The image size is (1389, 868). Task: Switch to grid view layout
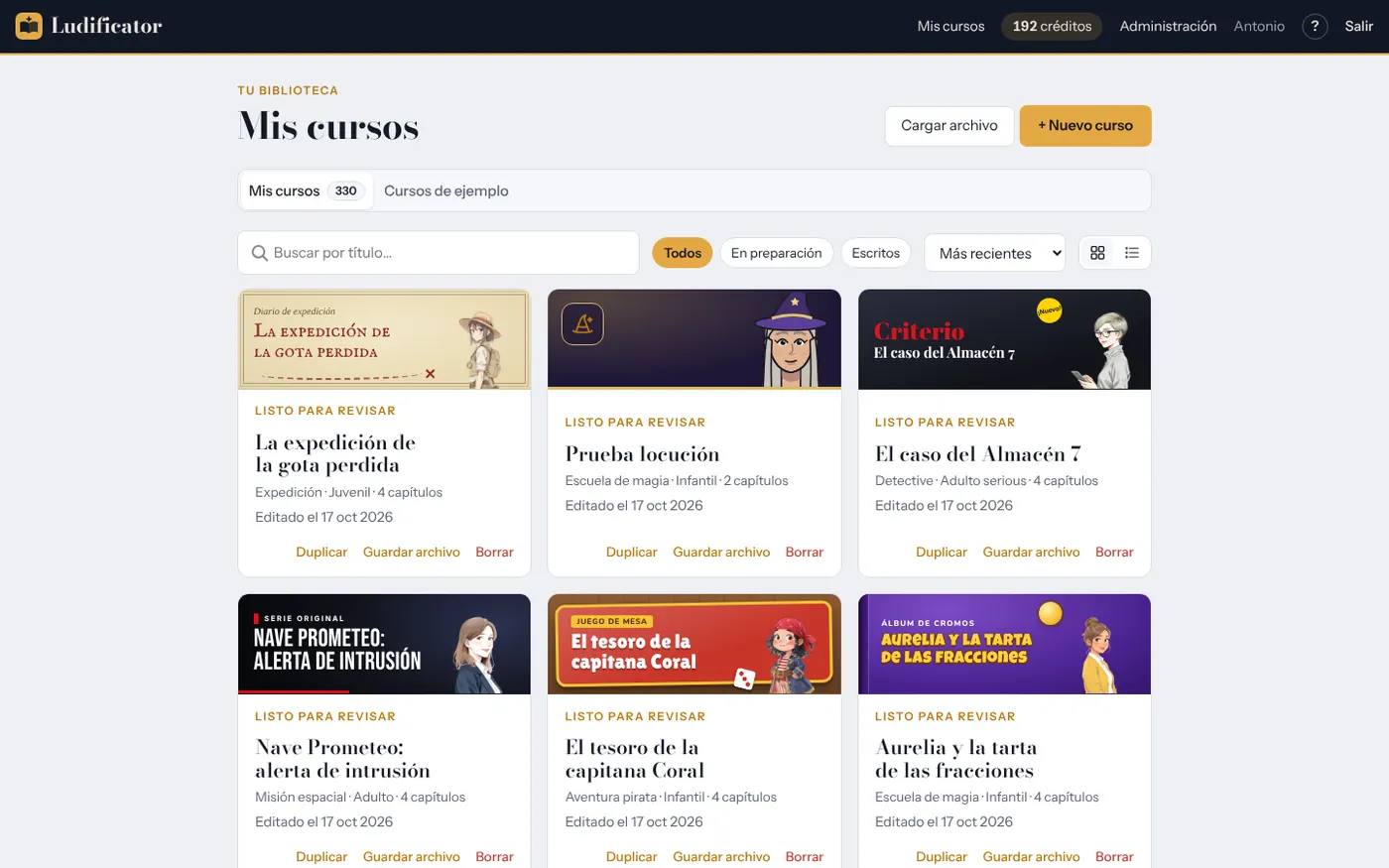pos(1097,253)
